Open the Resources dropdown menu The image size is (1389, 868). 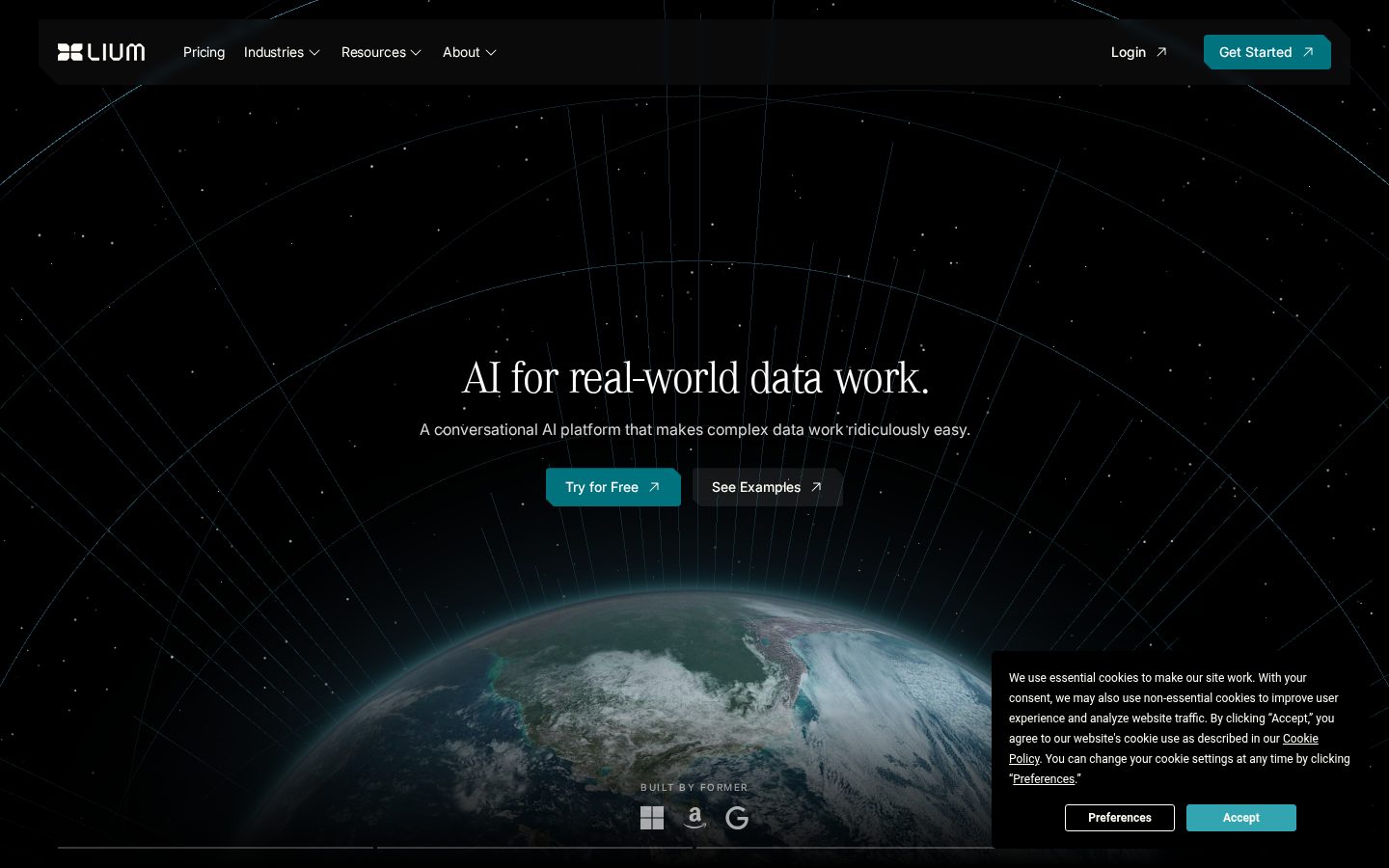coord(381,52)
